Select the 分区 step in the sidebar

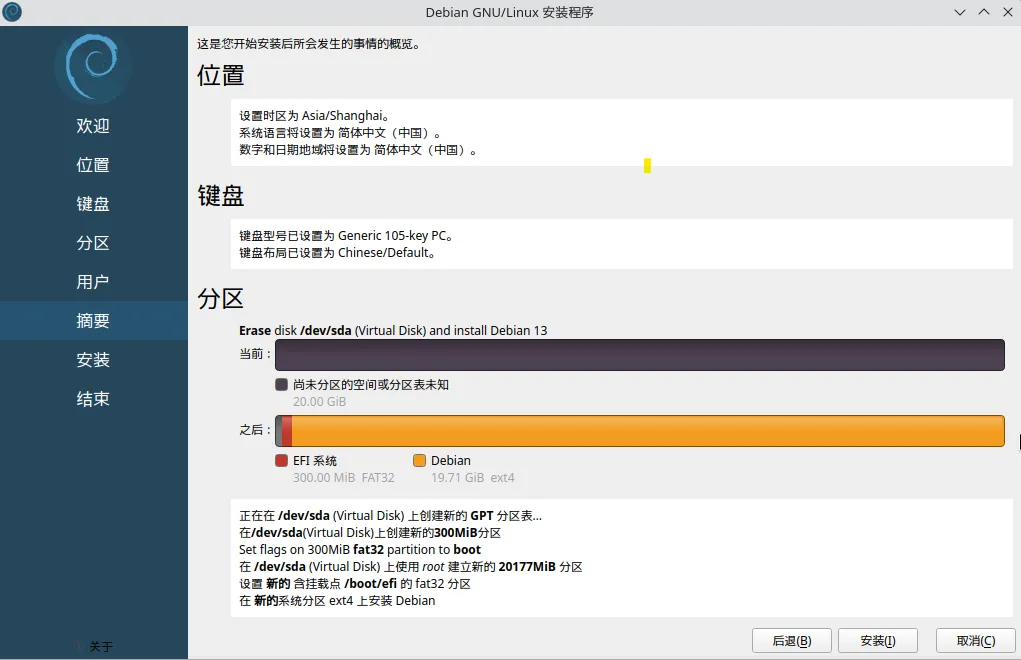[93, 243]
